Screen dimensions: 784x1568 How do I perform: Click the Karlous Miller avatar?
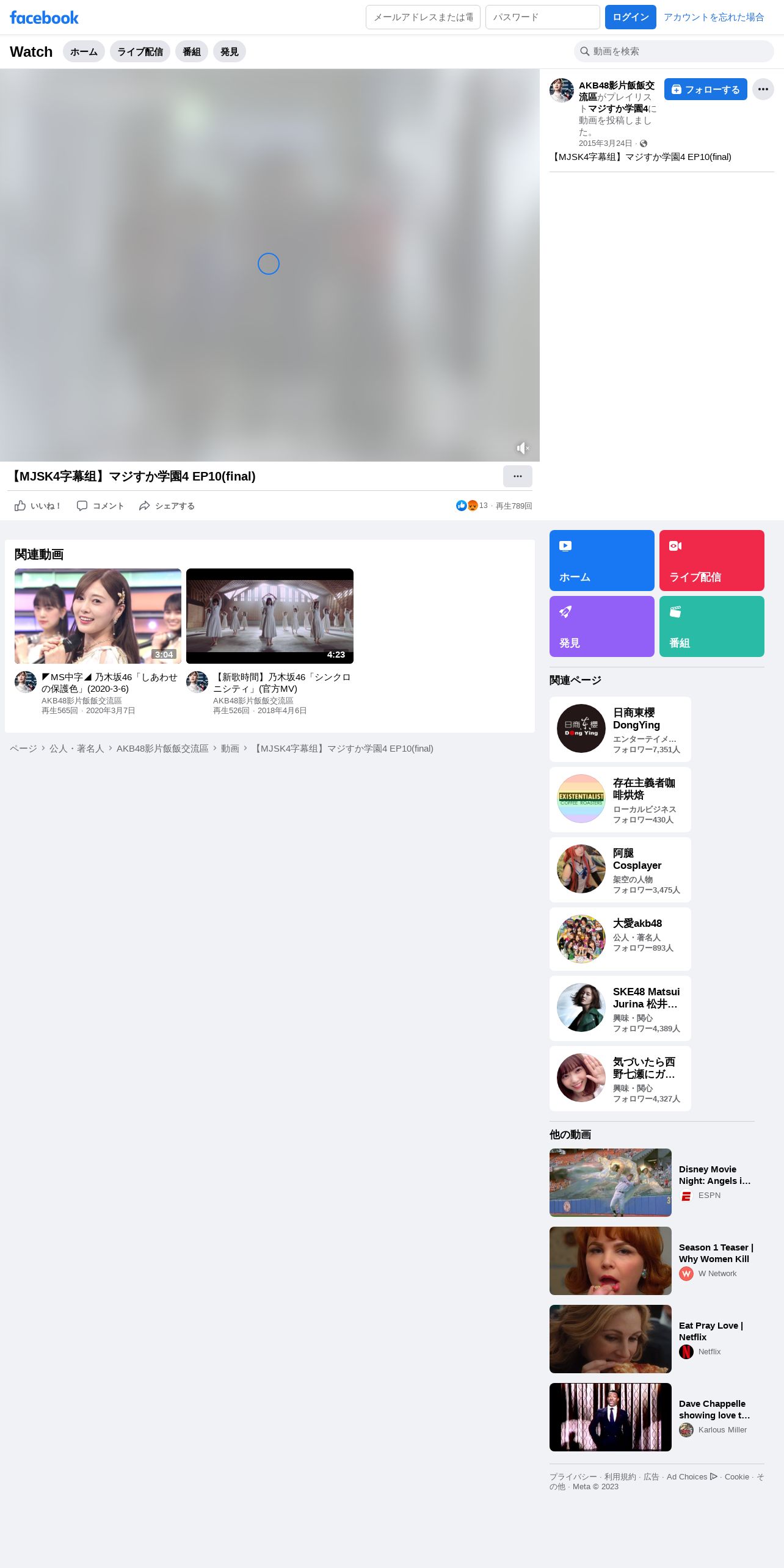click(686, 1430)
